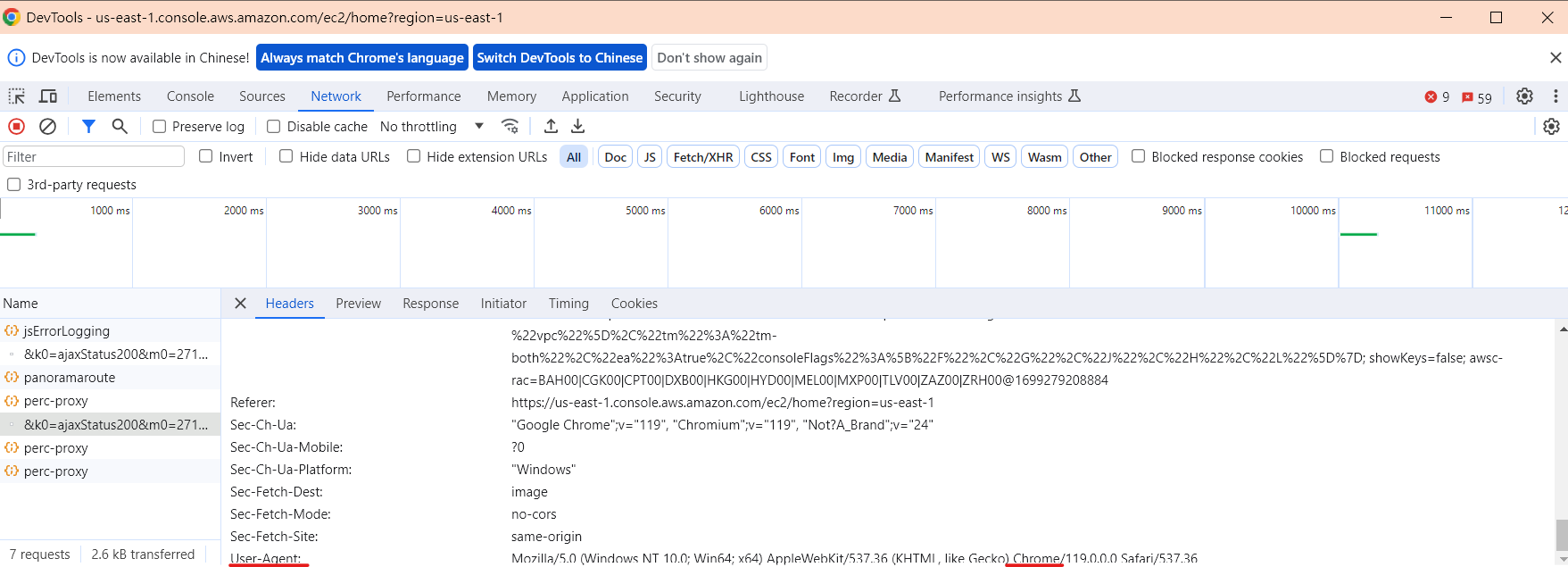Click the headers pane vertical scrollbar thumb
The width and height of the screenshot is (1568, 567).
coord(1562,535)
